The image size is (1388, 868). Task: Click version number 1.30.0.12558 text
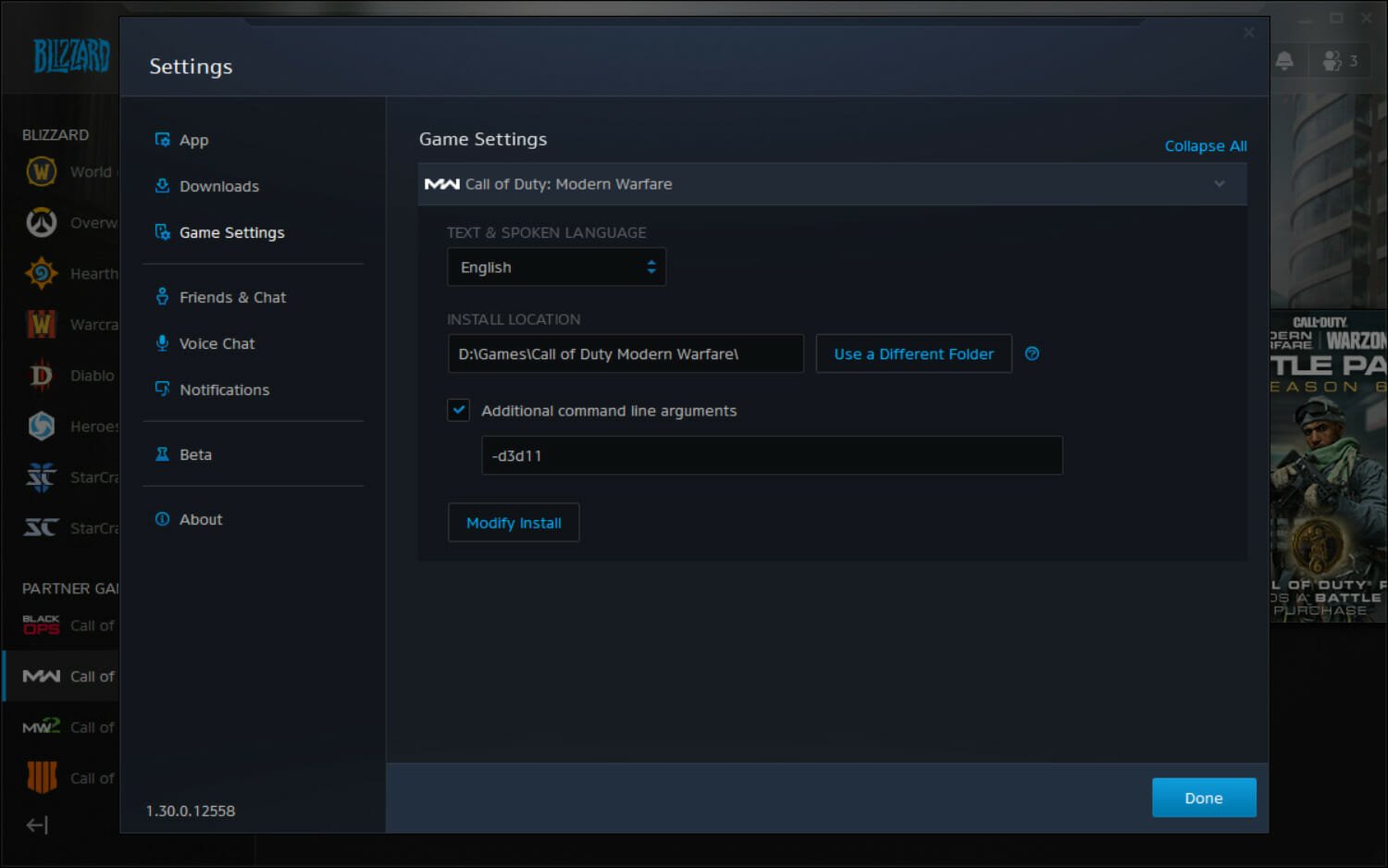coord(191,811)
